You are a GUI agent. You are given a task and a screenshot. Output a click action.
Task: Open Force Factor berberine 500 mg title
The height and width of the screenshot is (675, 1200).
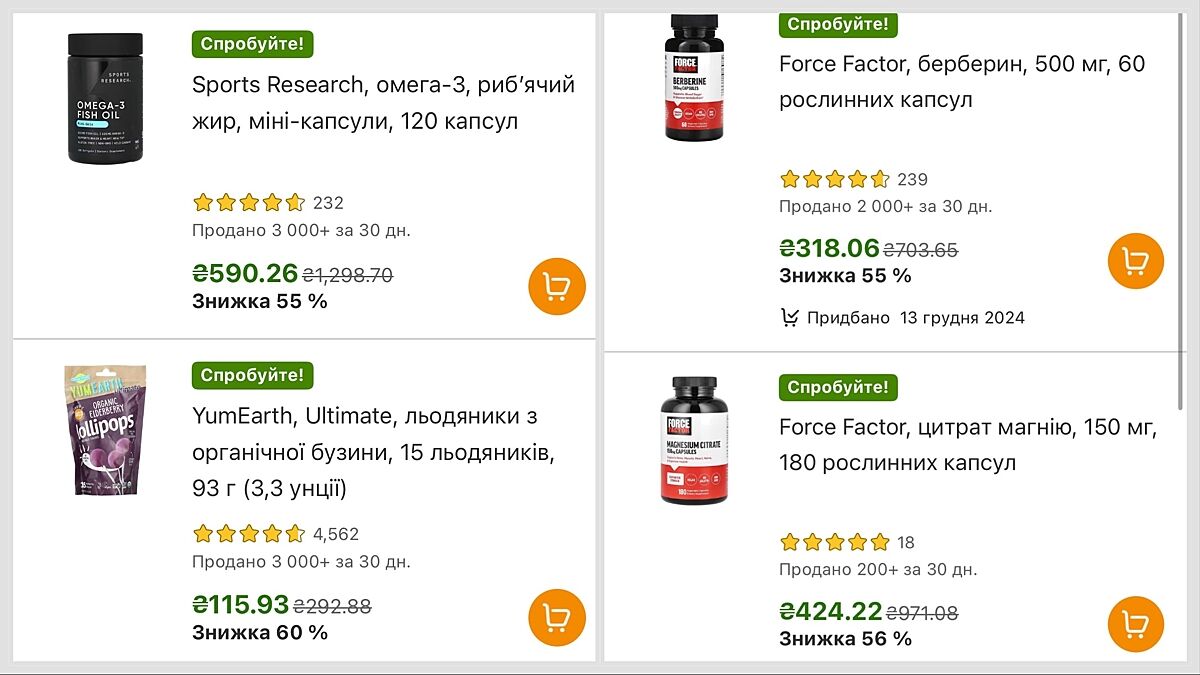tap(962, 82)
